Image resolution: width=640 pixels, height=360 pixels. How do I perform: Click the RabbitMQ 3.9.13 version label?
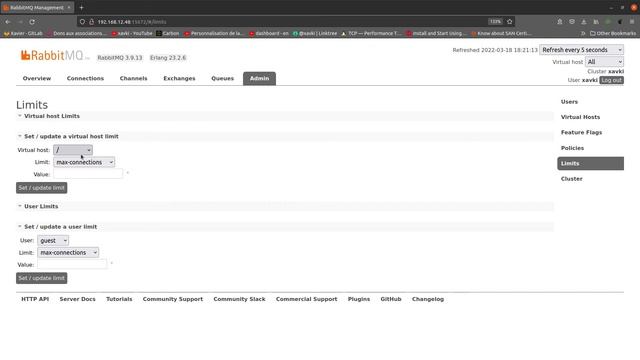coord(120,58)
